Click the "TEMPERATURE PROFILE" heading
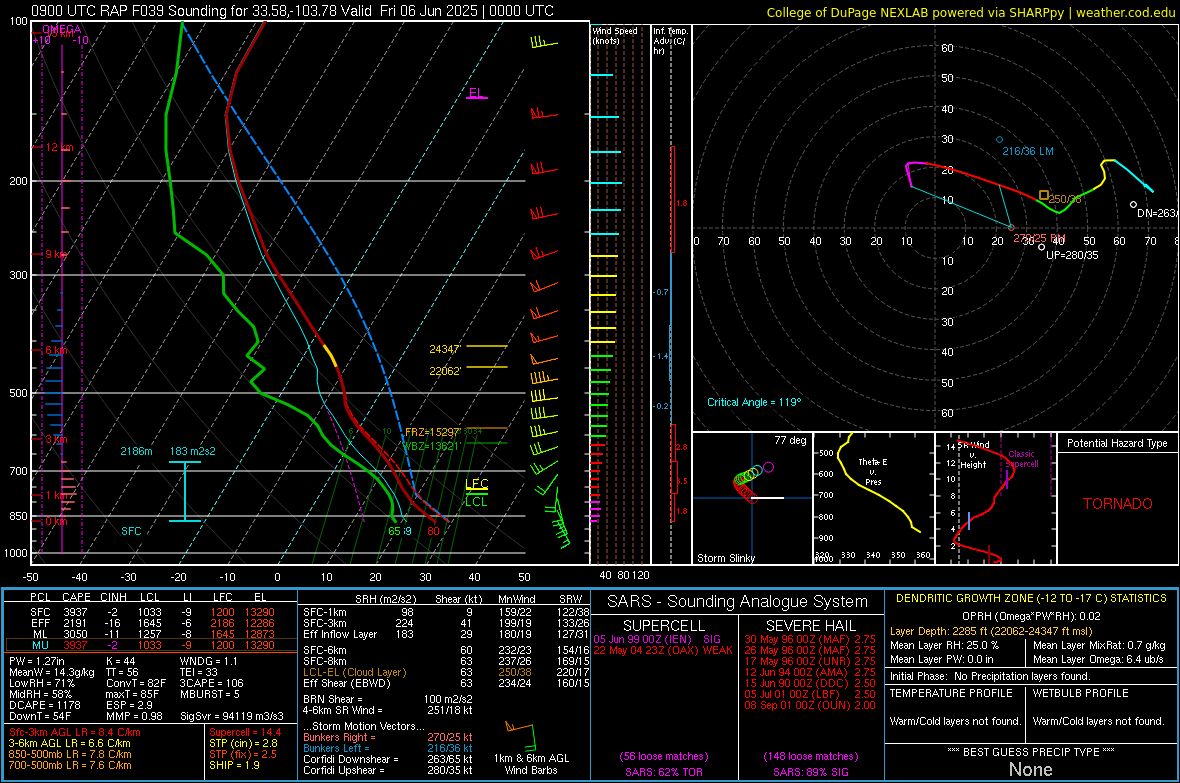This screenshot has height=783, width=1180. click(x=951, y=693)
